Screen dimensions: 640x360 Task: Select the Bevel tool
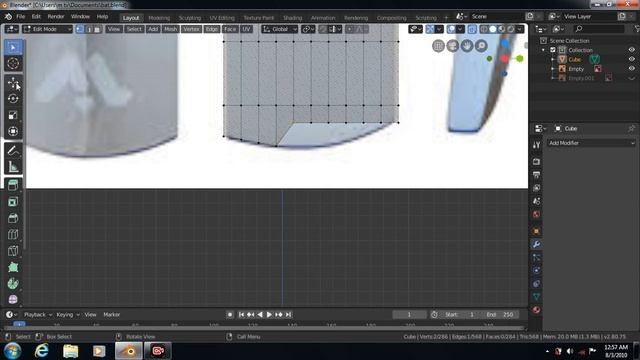(x=13, y=218)
